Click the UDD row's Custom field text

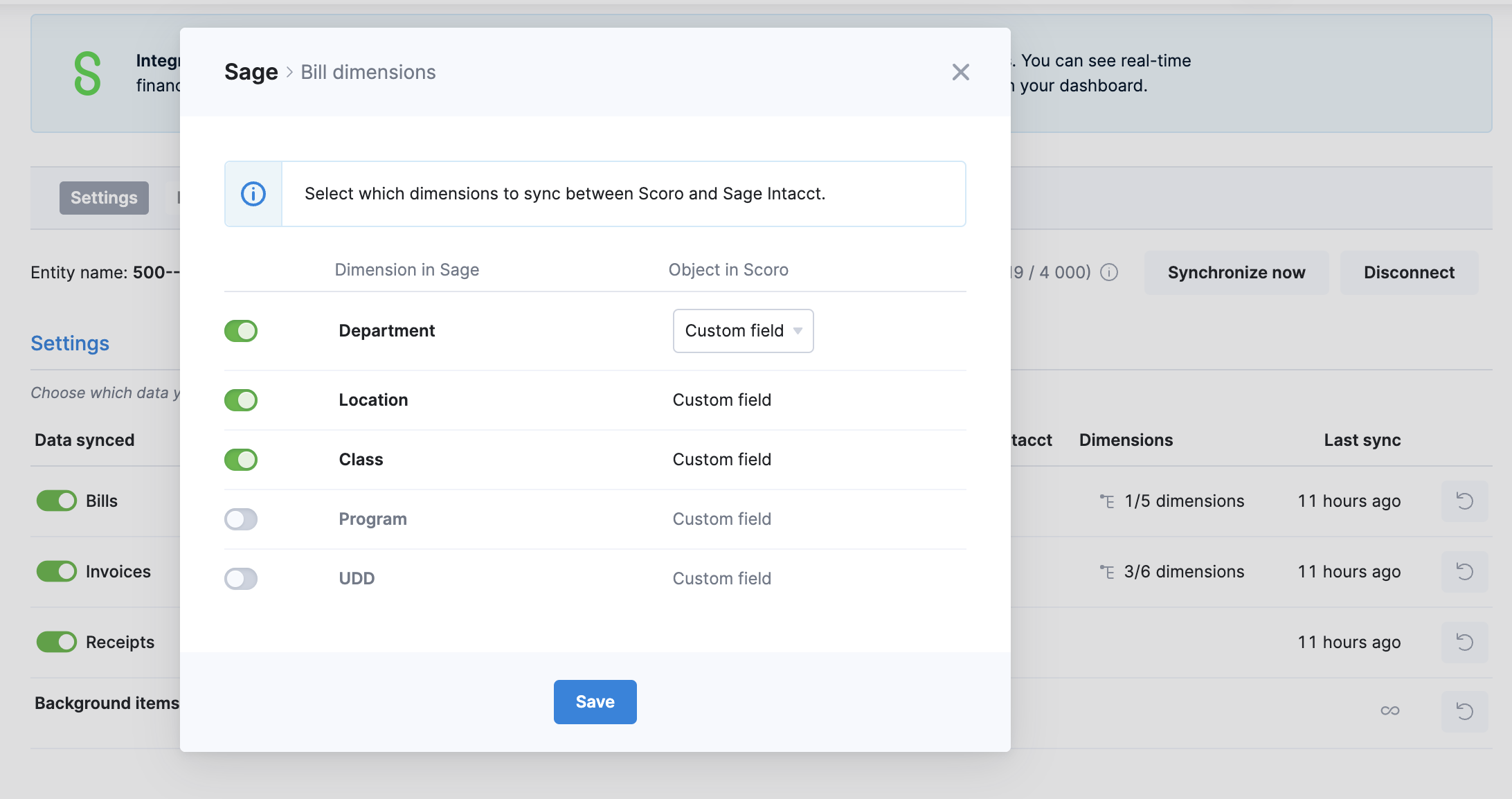click(x=722, y=579)
